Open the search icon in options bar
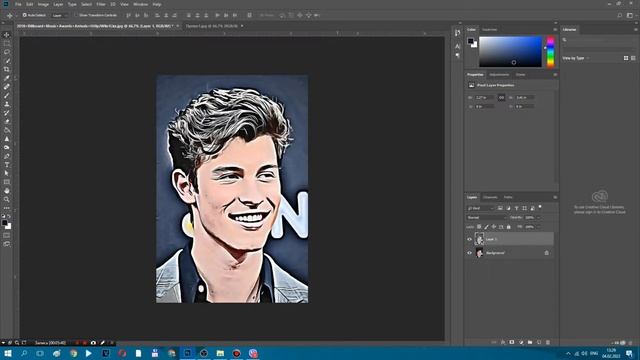This screenshot has width=640, height=360. click(620, 16)
